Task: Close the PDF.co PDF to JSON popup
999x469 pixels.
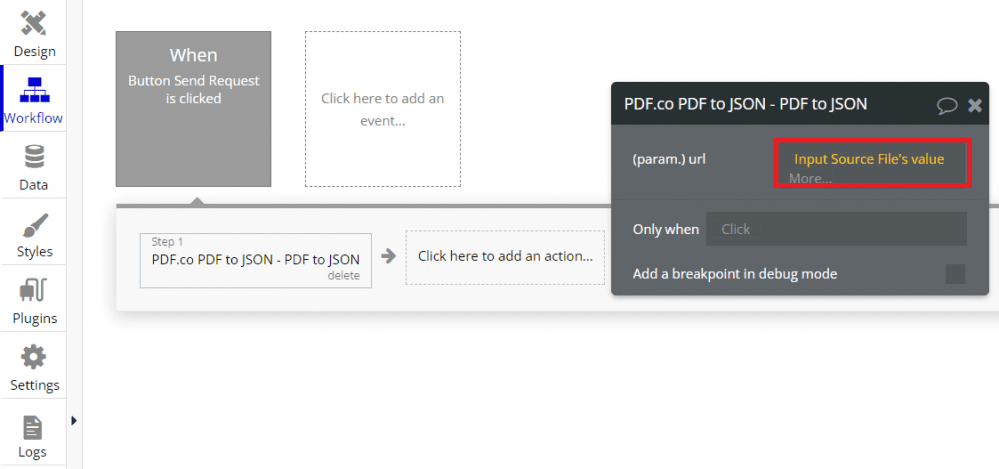Action: click(x=975, y=105)
